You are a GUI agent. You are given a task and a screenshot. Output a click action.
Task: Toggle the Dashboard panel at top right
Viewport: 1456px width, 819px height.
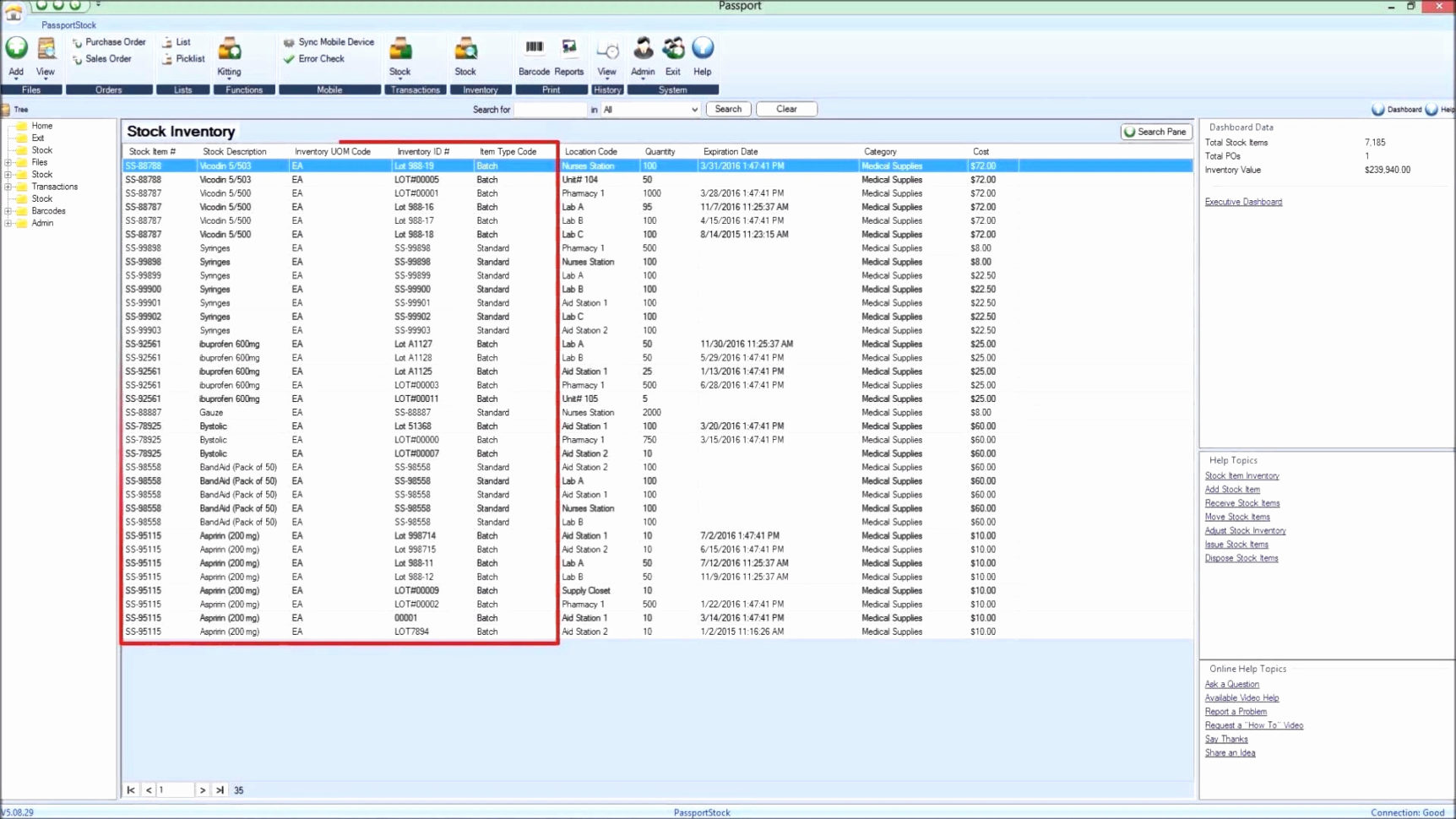click(1397, 109)
